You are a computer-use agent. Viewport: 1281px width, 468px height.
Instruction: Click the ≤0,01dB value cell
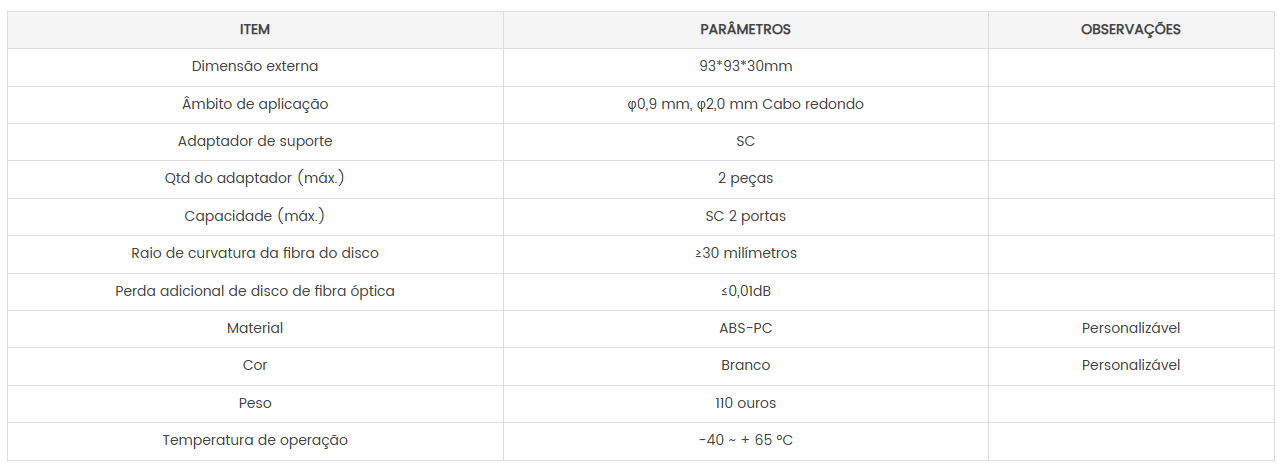coord(745,291)
